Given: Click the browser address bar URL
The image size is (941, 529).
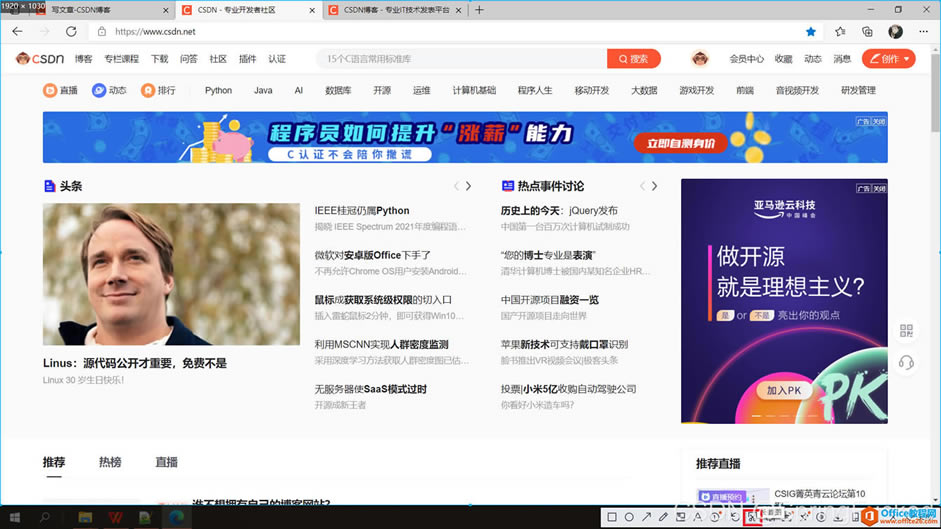Looking at the screenshot, I should pyautogui.click(x=155, y=31).
